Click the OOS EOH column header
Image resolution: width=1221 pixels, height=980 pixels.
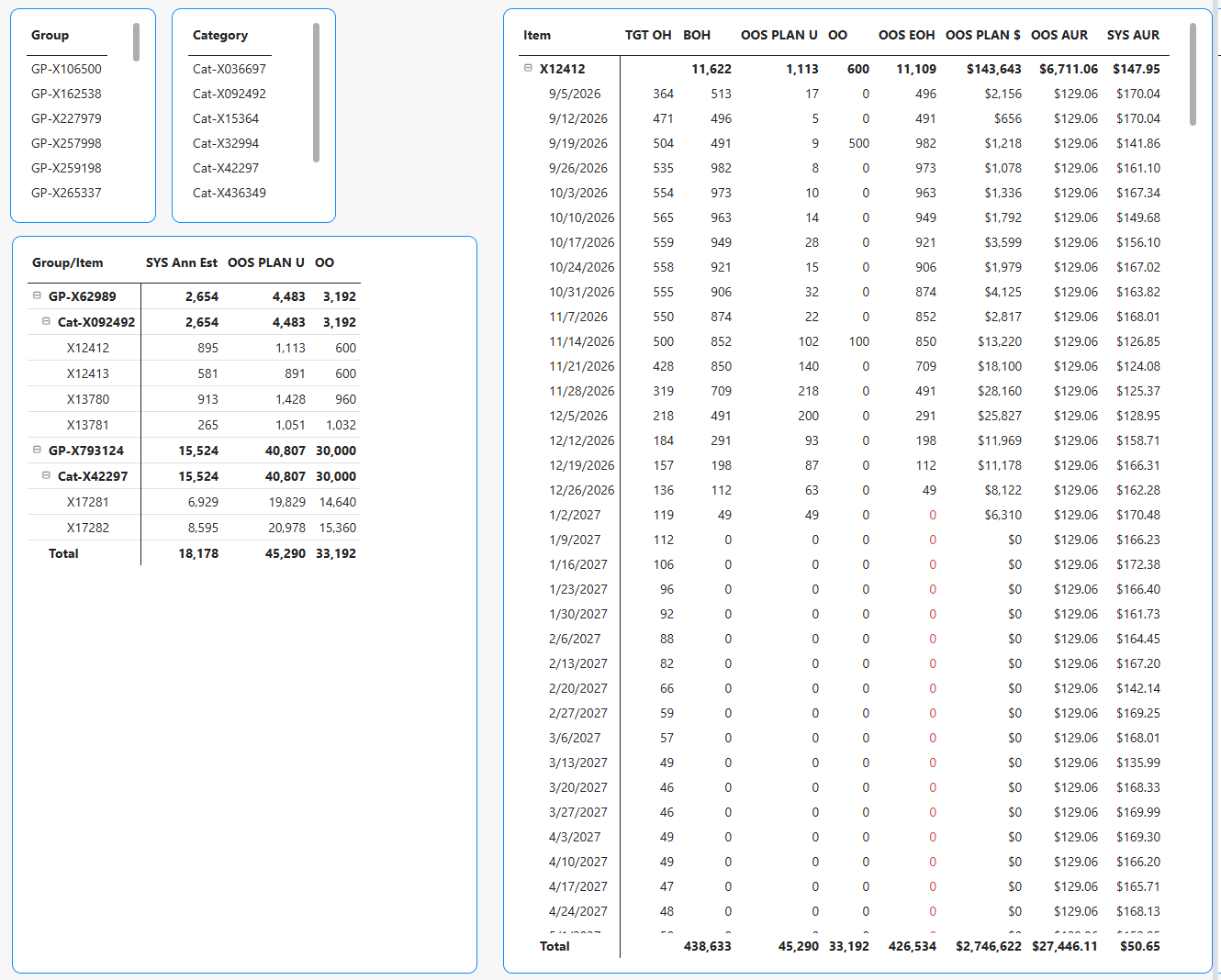(907, 35)
